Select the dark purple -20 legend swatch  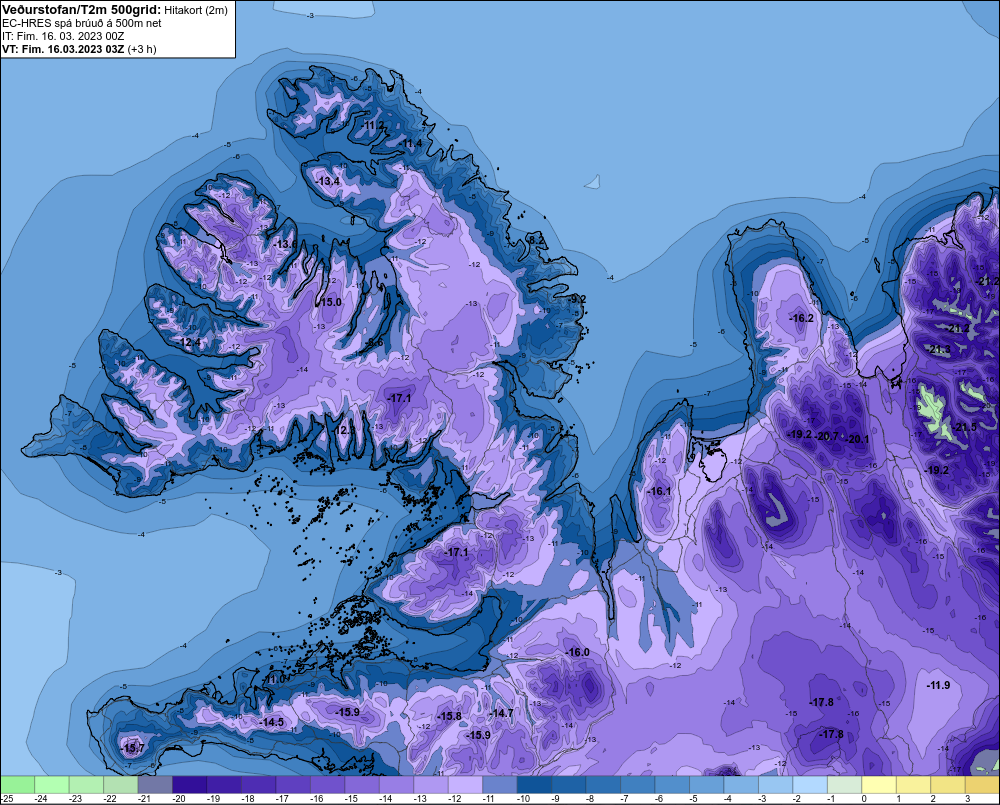(x=189, y=785)
